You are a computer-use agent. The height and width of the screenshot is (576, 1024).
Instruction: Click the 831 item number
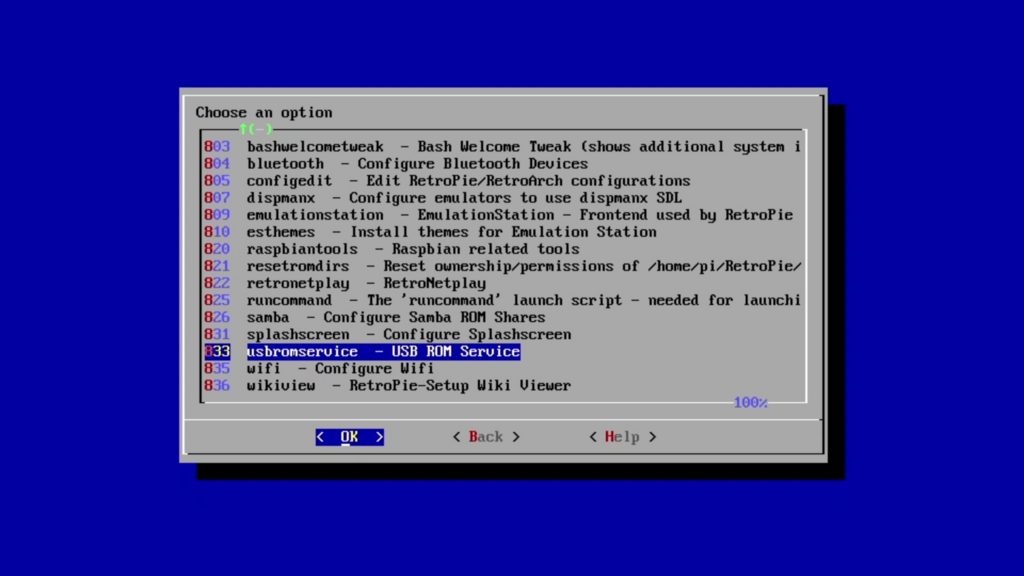[x=217, y=334]
